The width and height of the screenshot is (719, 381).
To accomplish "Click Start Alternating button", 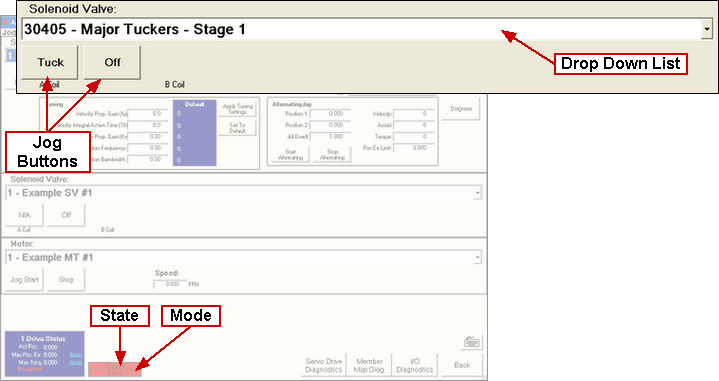I will [x=290, y=155].
